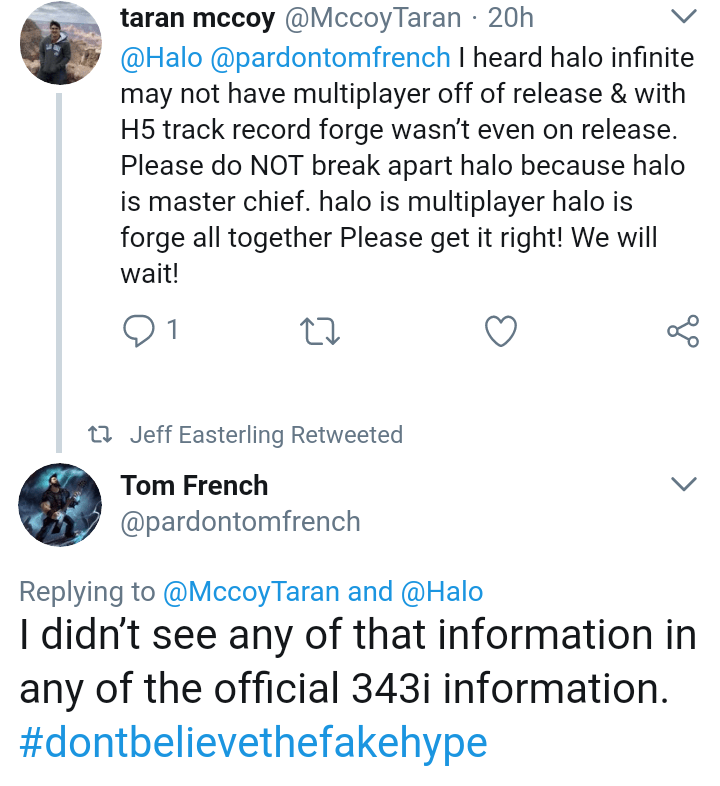Open @MccoyTaran in the replying-to line

tap(251, 592)
